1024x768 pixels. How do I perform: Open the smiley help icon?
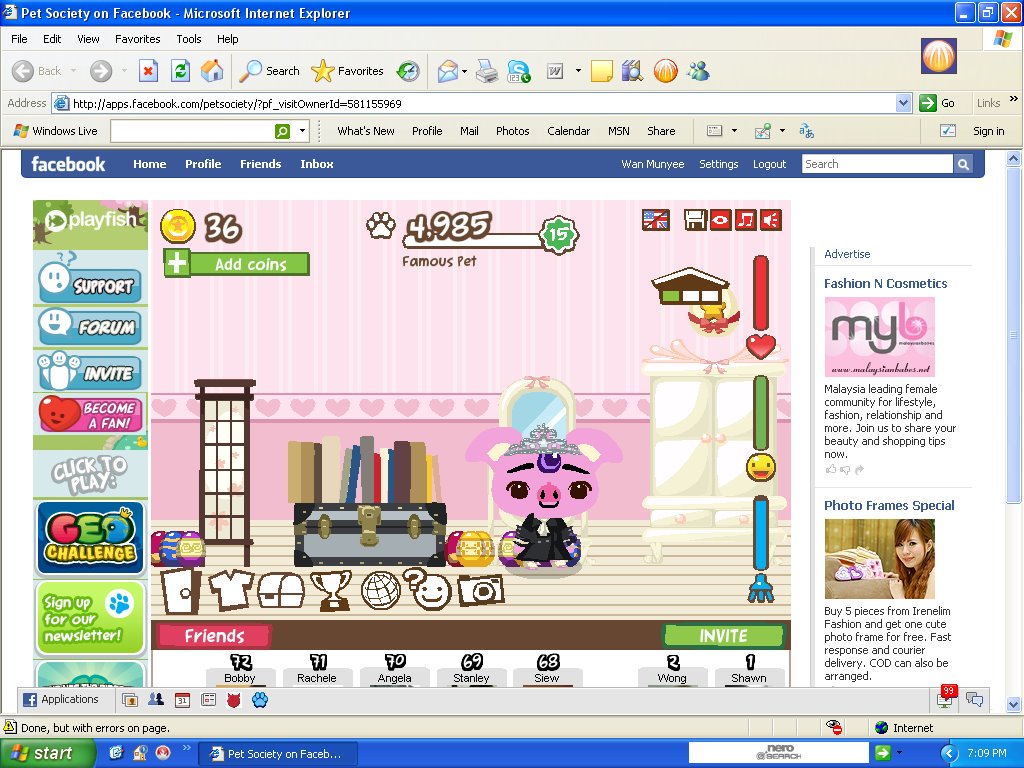[427, 589]
